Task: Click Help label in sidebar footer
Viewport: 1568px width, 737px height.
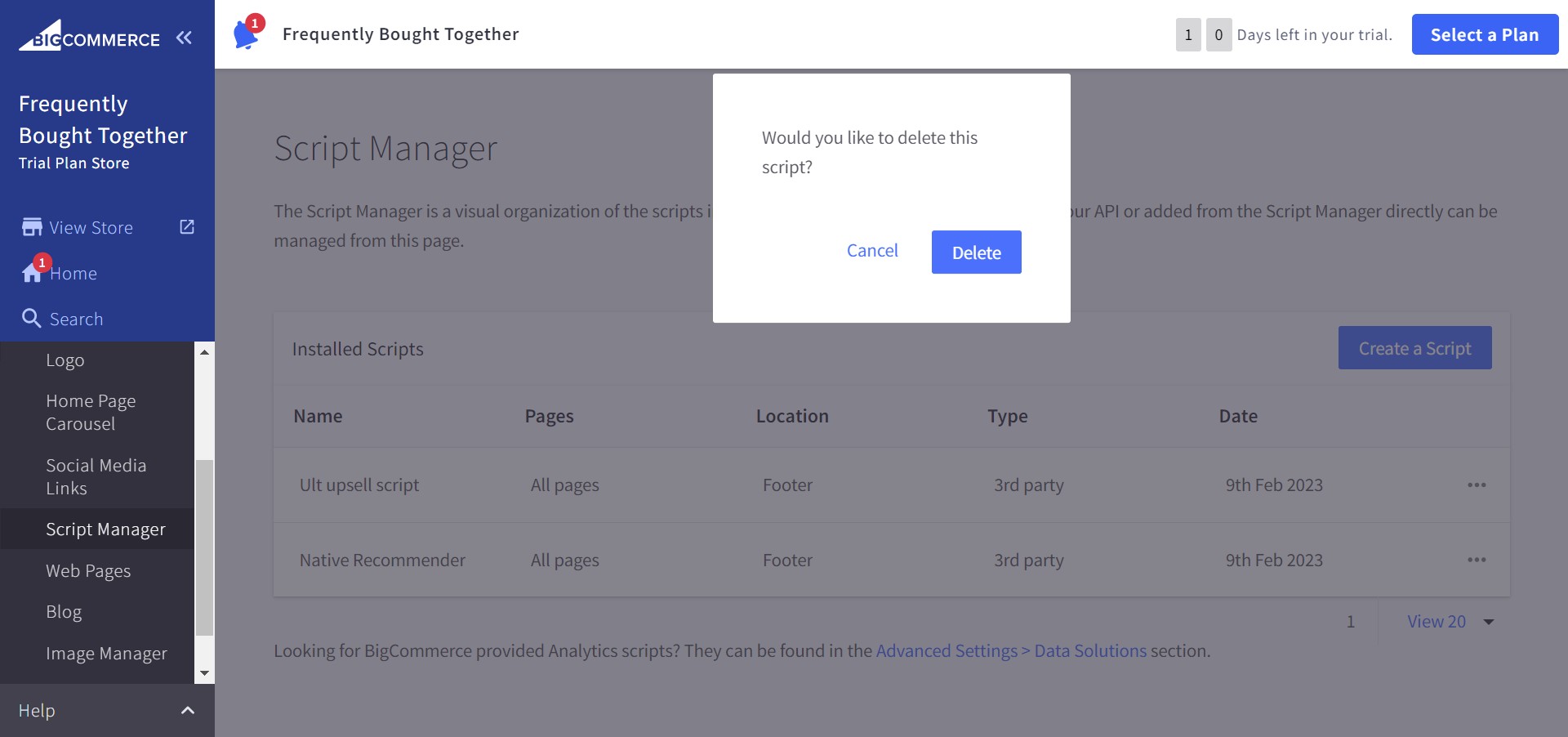Action: [37, 711]
